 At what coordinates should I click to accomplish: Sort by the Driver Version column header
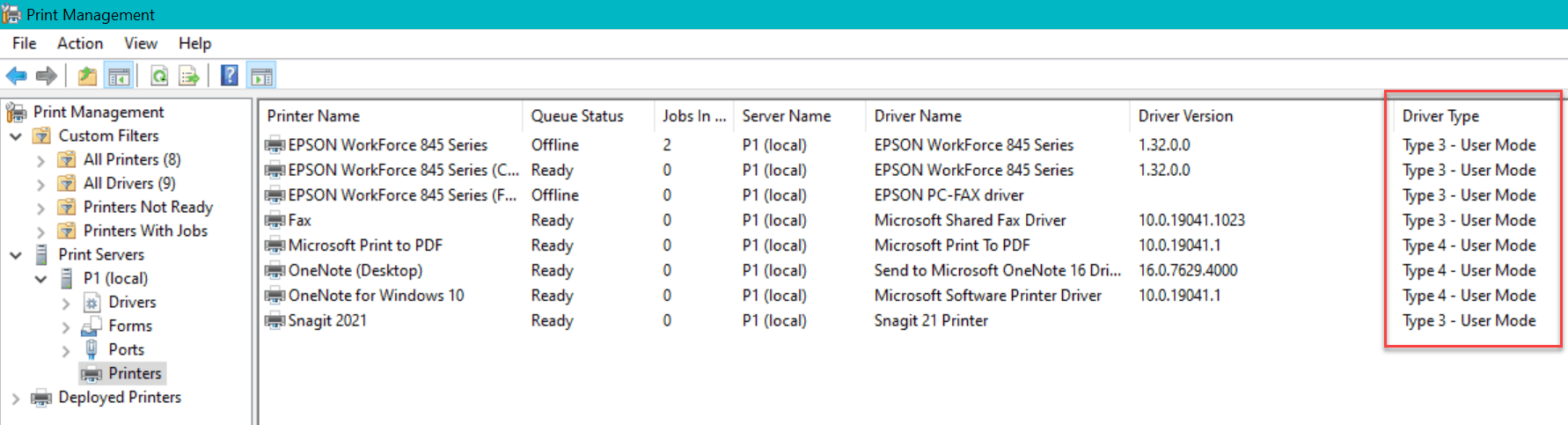(1261, 116)
